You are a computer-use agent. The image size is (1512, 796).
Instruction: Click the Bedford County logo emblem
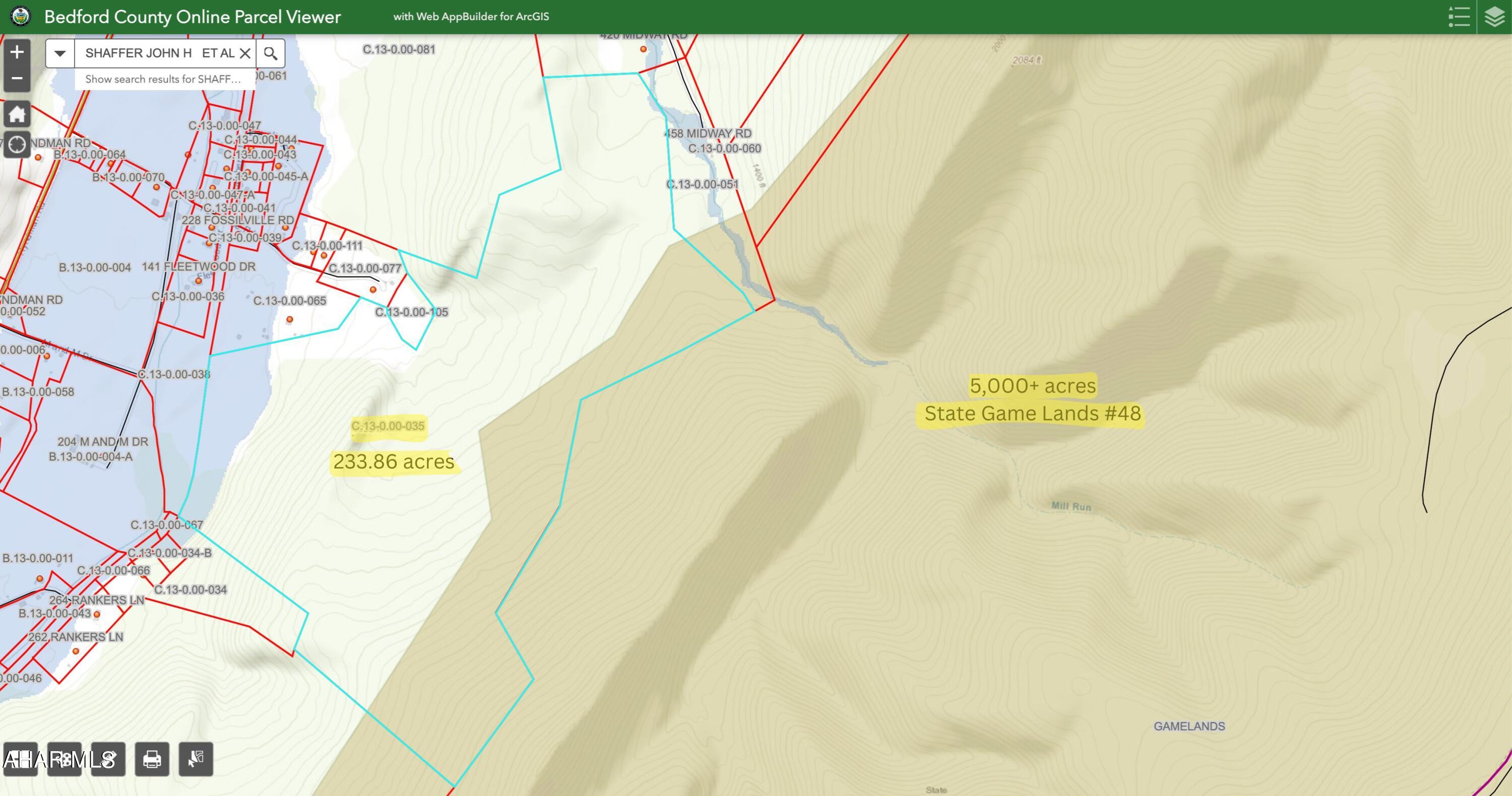[x=21, y=17]
